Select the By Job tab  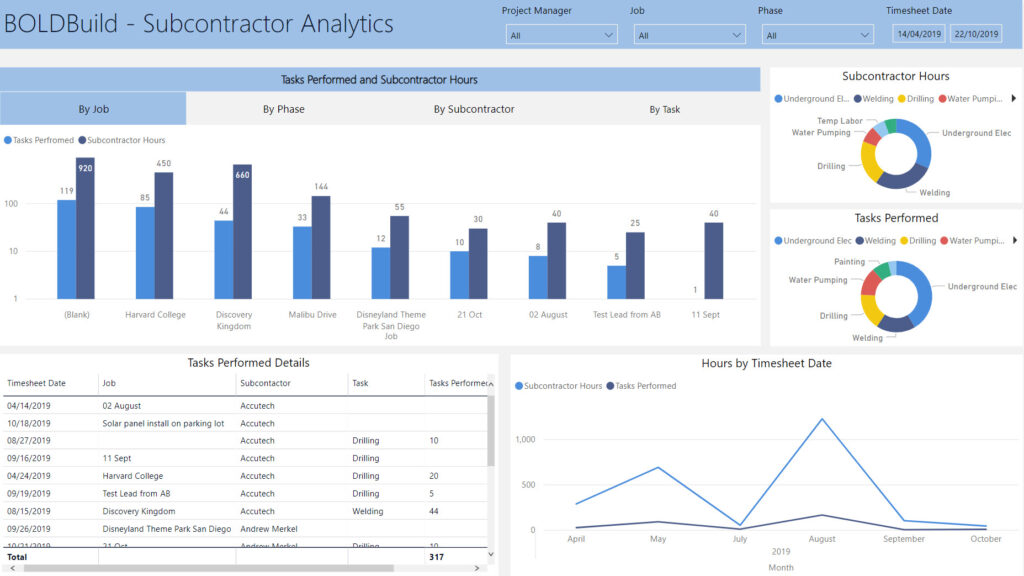[x=93, y=109]
